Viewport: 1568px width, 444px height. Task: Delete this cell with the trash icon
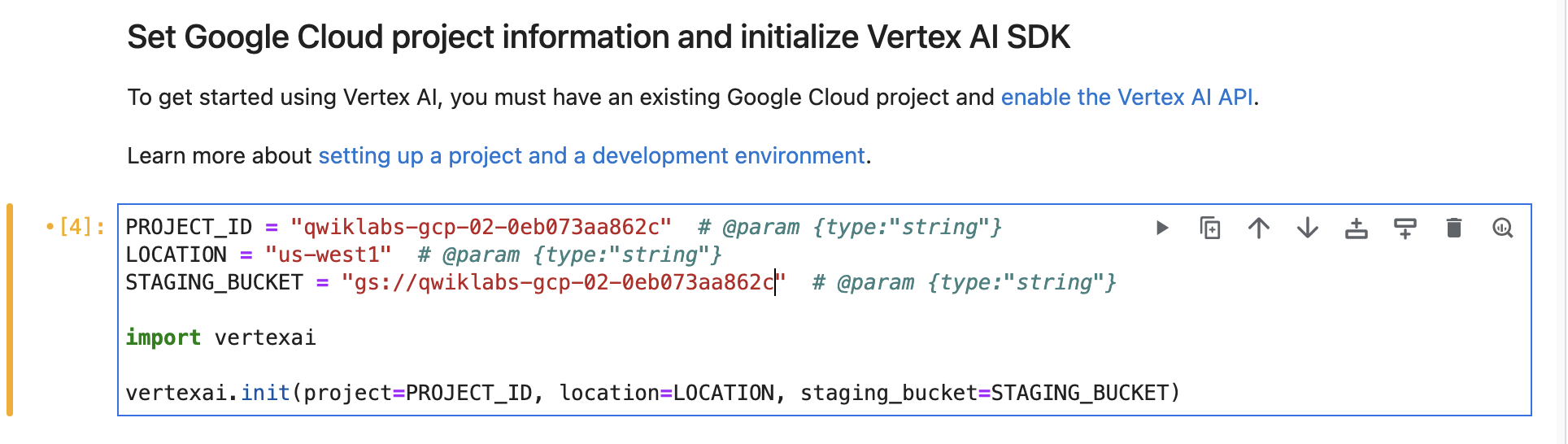click(x=1454, y=228)
